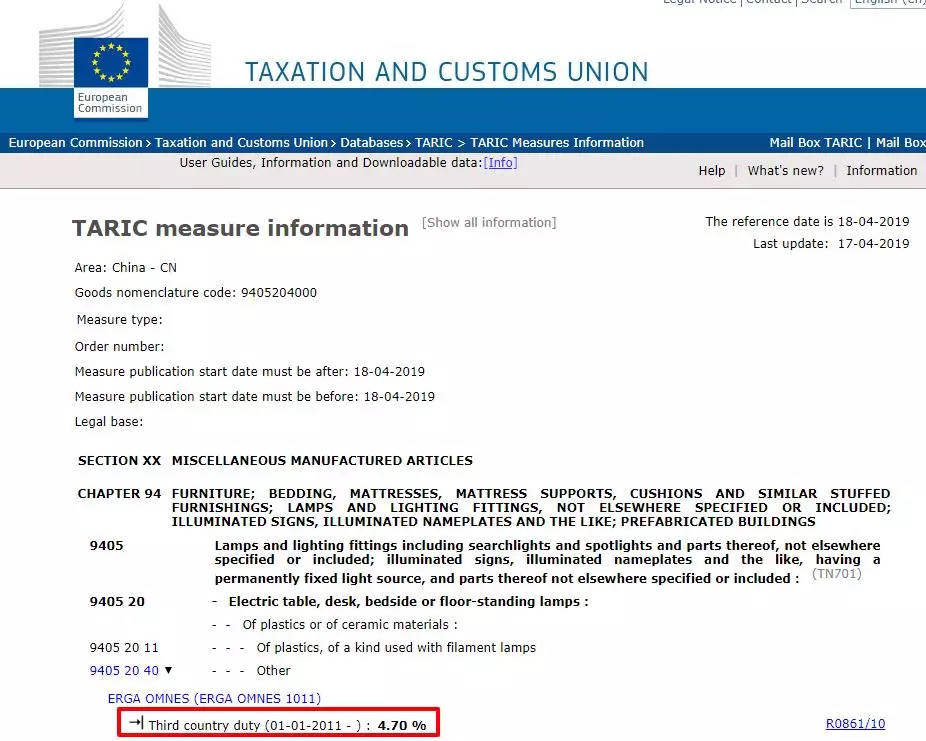Click the Taxation and Customs Union title

pos(447,72)
